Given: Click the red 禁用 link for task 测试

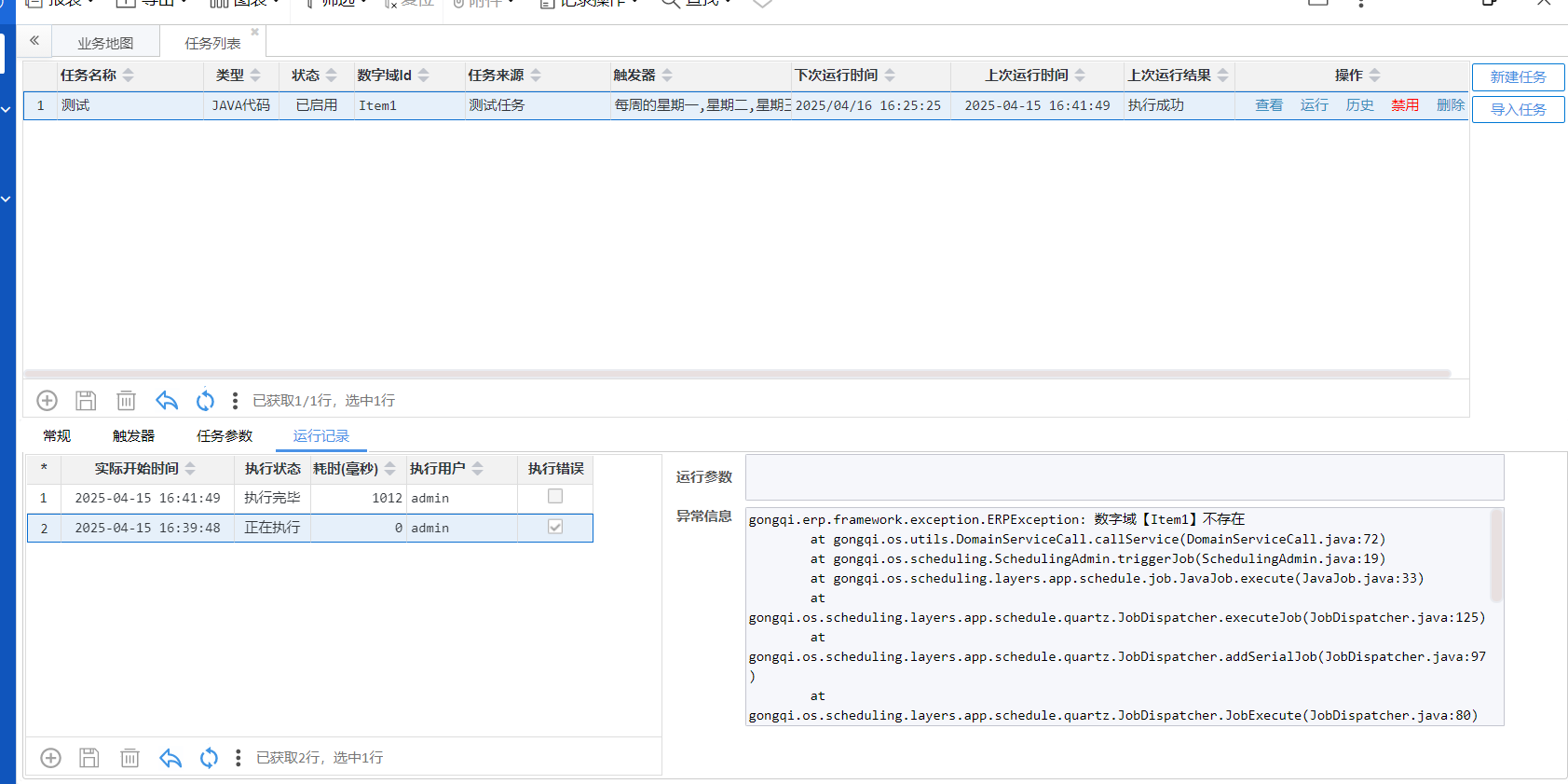Looking at the screenshot, I should click(1405, 105).
